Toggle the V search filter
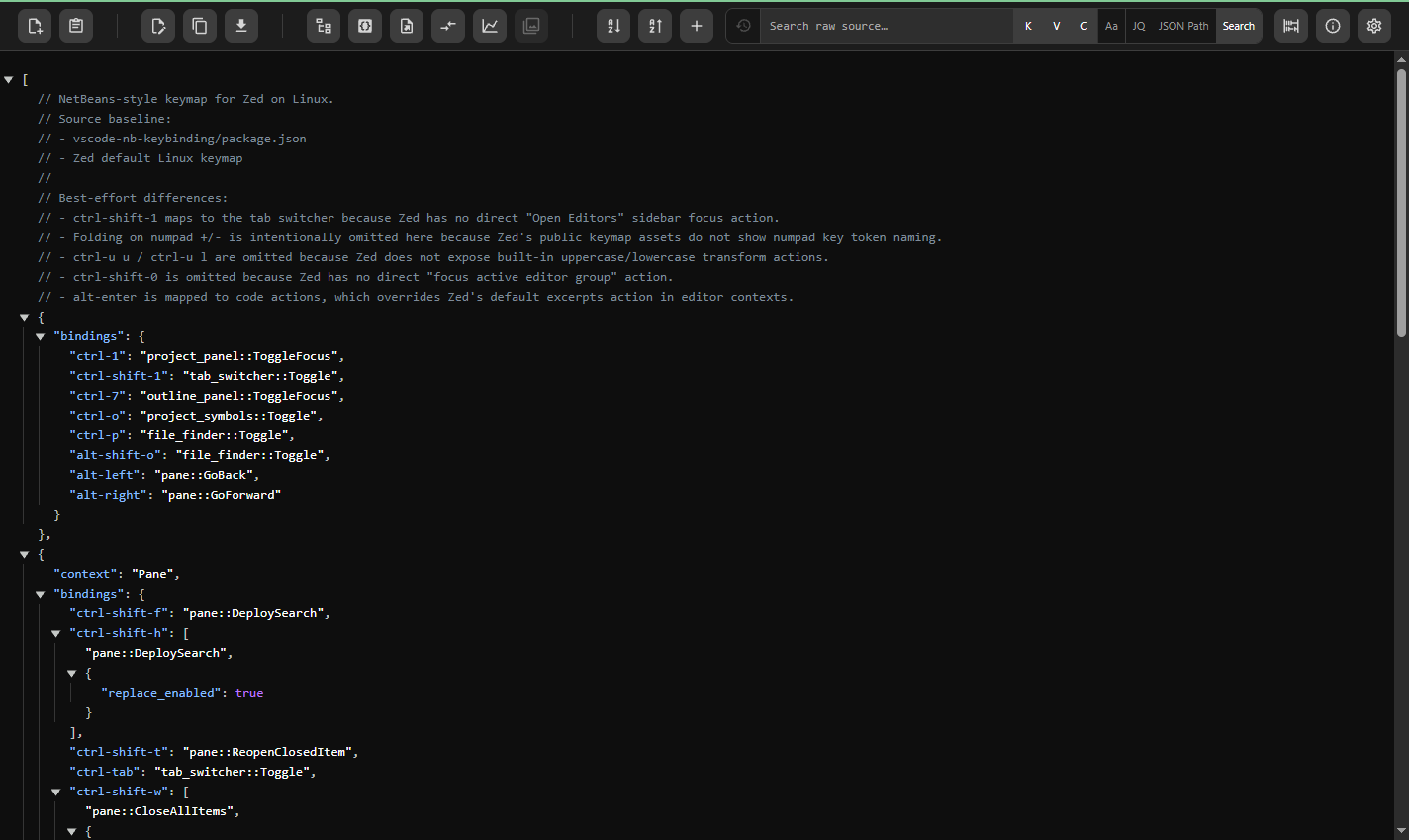1409x840 pixels. (x=1057, y=26)
